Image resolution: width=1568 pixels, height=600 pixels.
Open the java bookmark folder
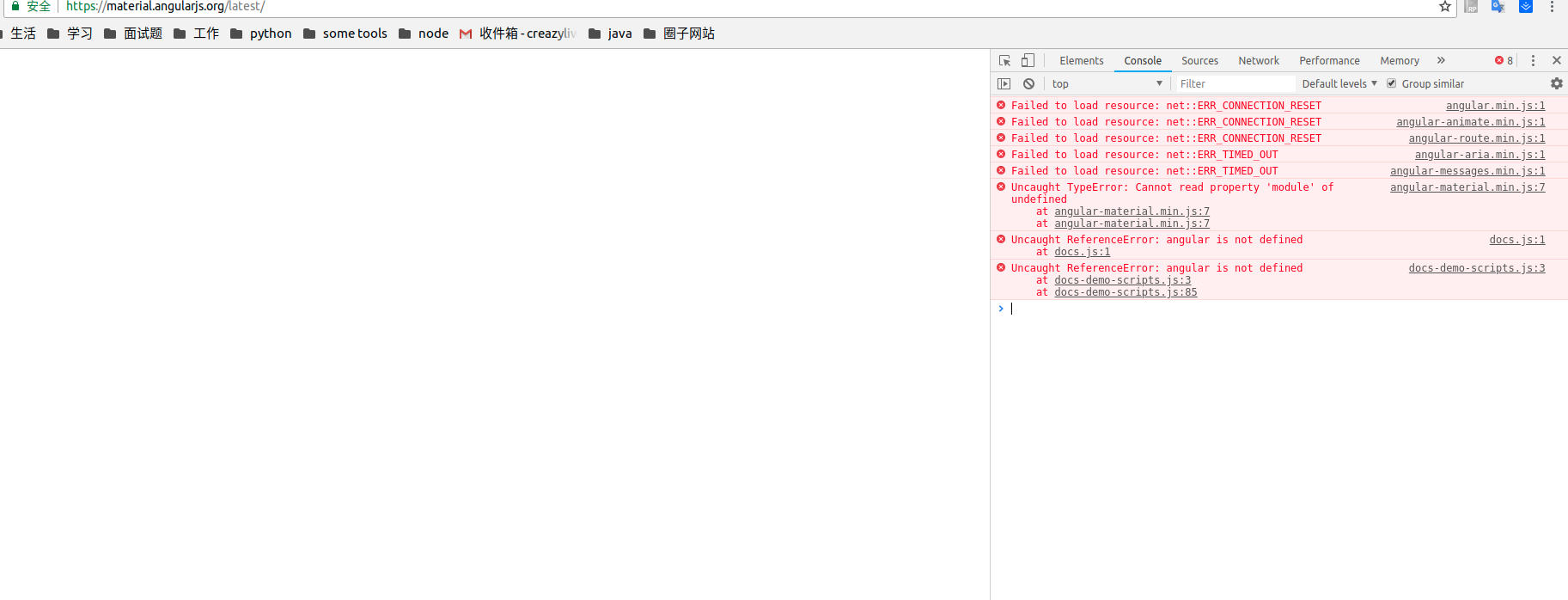coord(610,34)
